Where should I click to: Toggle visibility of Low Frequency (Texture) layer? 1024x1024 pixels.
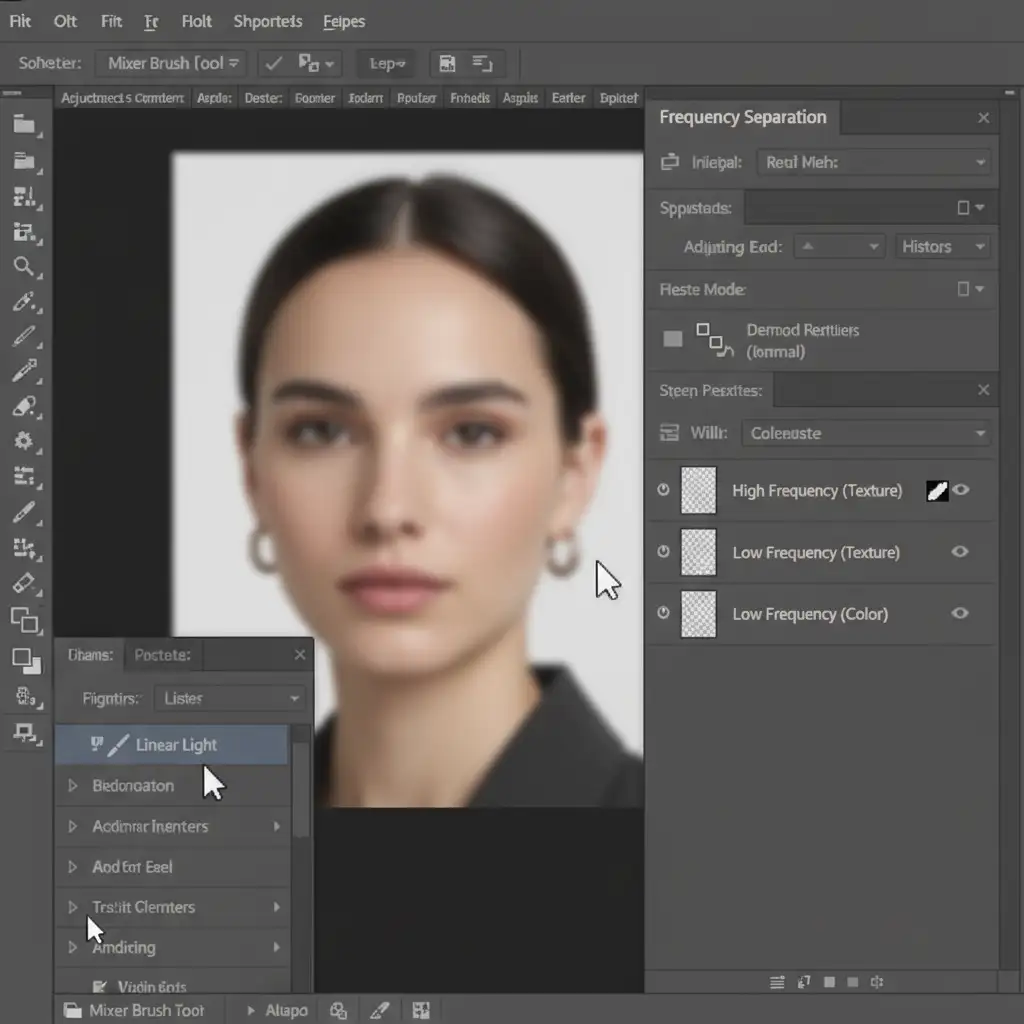(961, 552)
